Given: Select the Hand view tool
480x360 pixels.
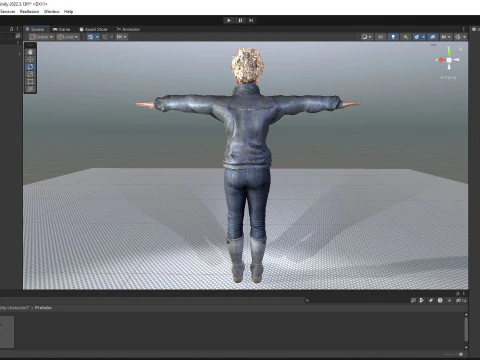Looking at the screenshot, I should (30, 52).
